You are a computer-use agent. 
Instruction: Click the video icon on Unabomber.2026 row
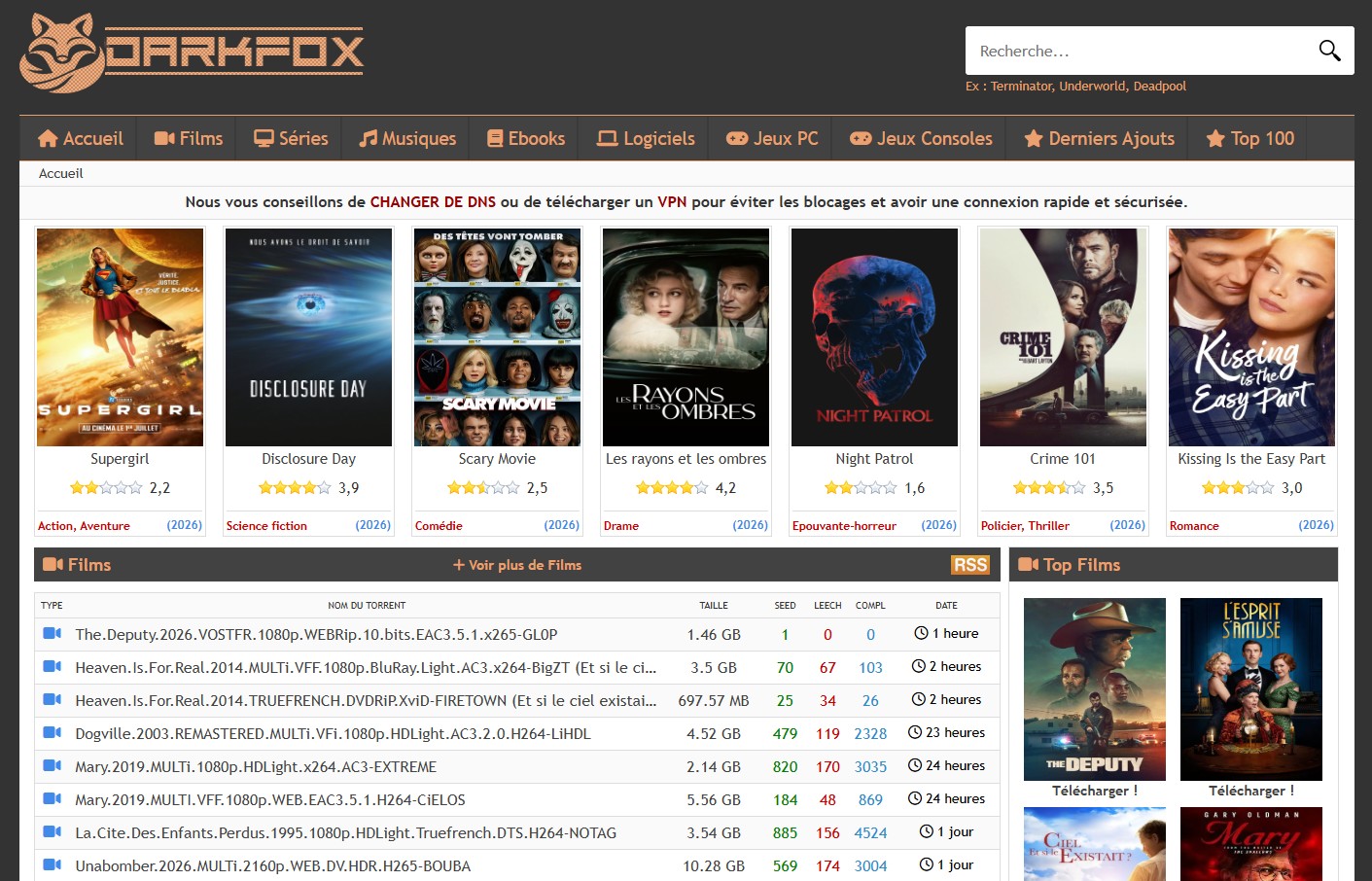[53, 864]
